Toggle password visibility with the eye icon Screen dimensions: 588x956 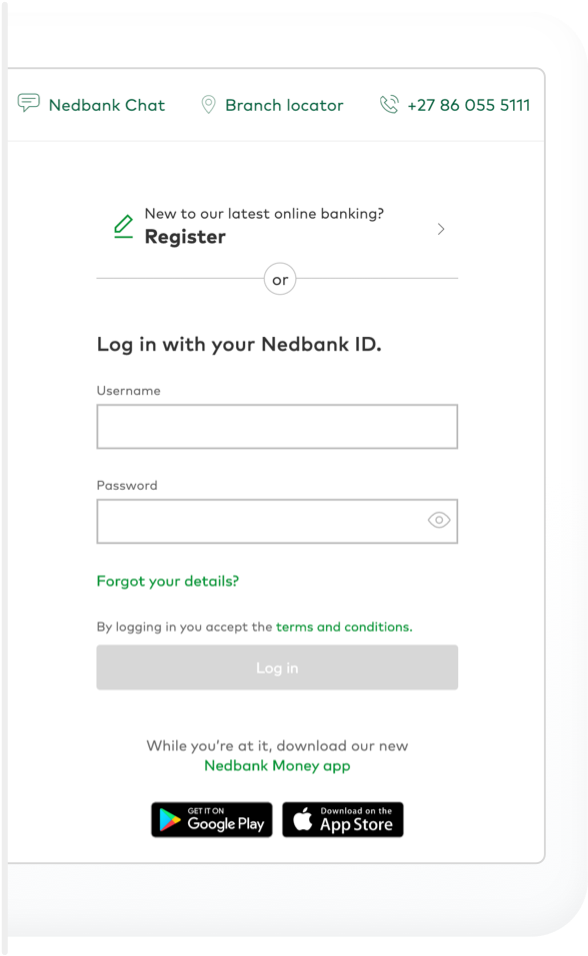click(439, 520)
